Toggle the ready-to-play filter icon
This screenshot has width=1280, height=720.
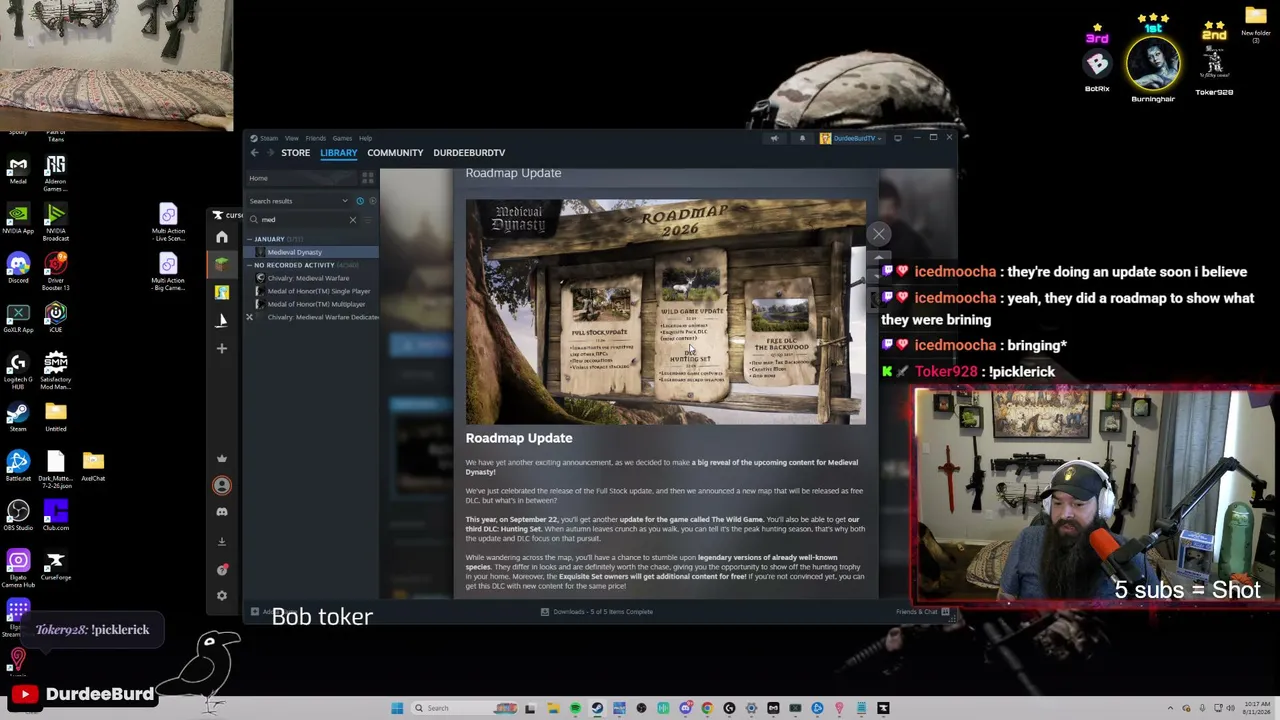click(x=372, y=201)
